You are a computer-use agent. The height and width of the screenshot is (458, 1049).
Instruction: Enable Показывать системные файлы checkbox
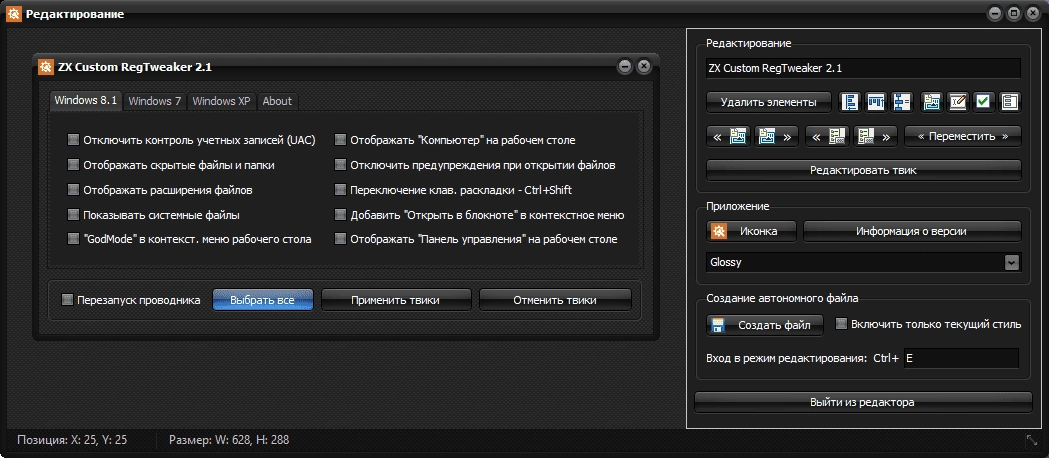point(153,215)
